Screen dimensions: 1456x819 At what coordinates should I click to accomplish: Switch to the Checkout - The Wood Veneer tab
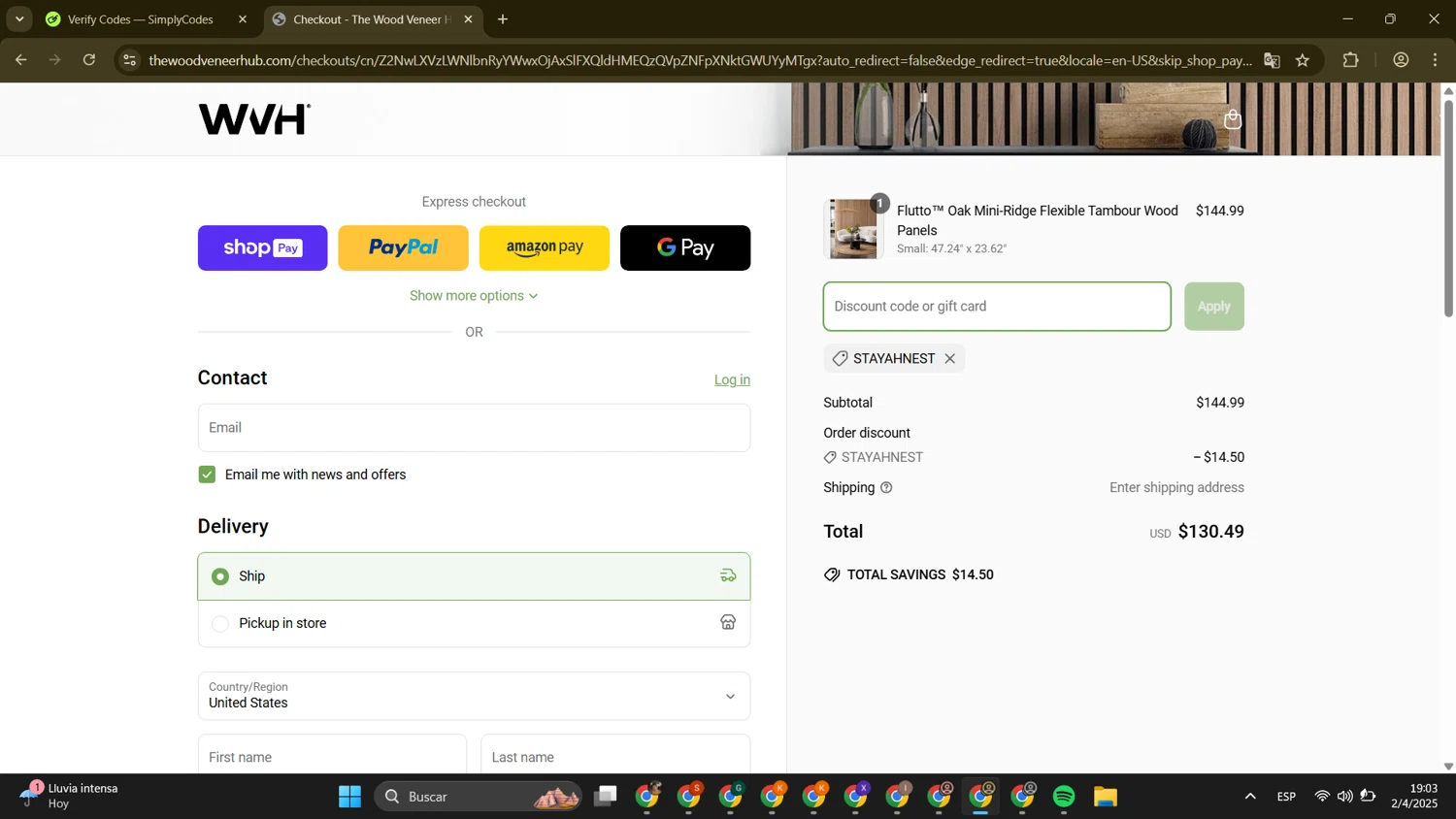[x=373, y=19]
